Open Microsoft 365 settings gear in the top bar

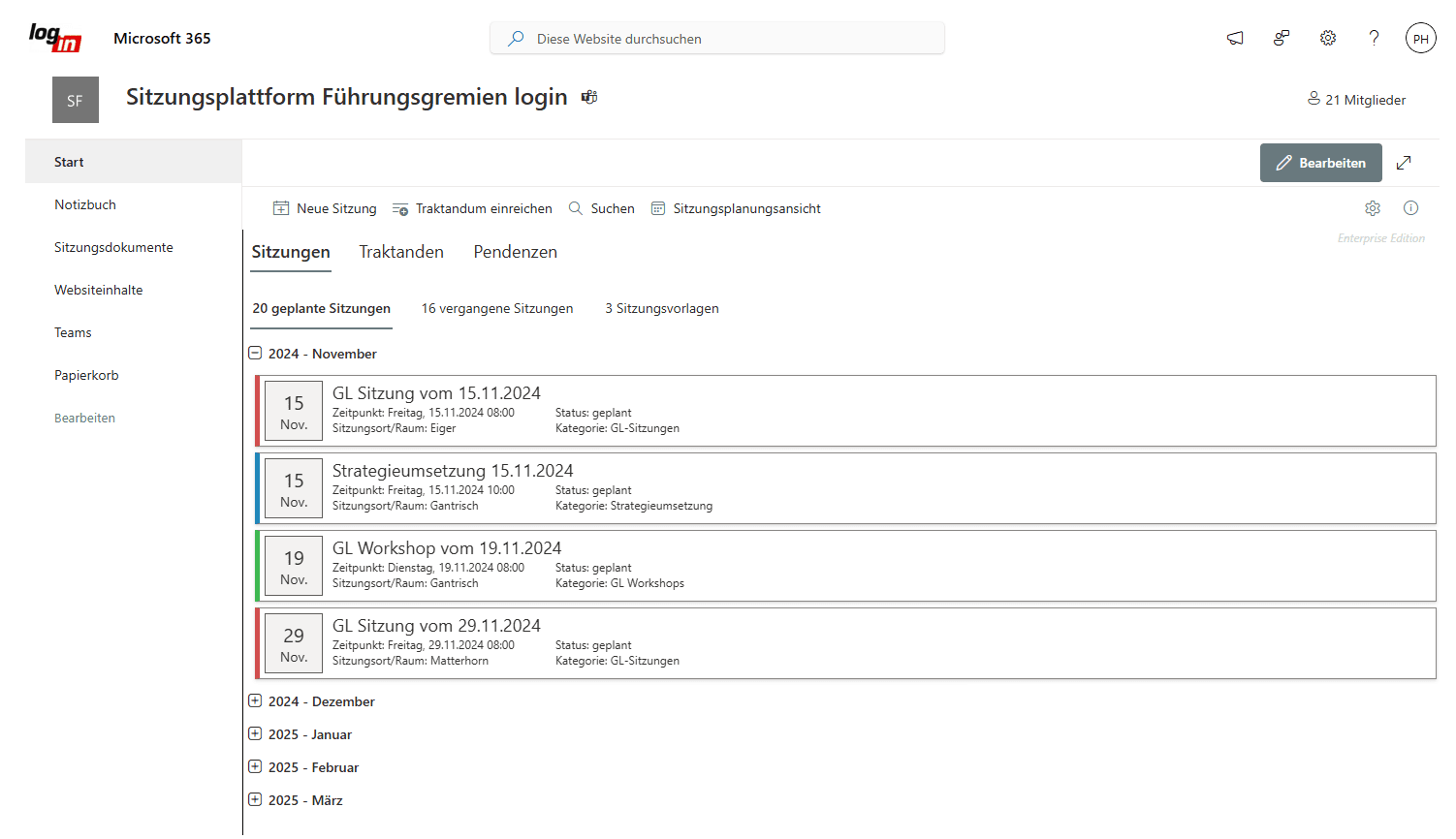pos(1327,38)
